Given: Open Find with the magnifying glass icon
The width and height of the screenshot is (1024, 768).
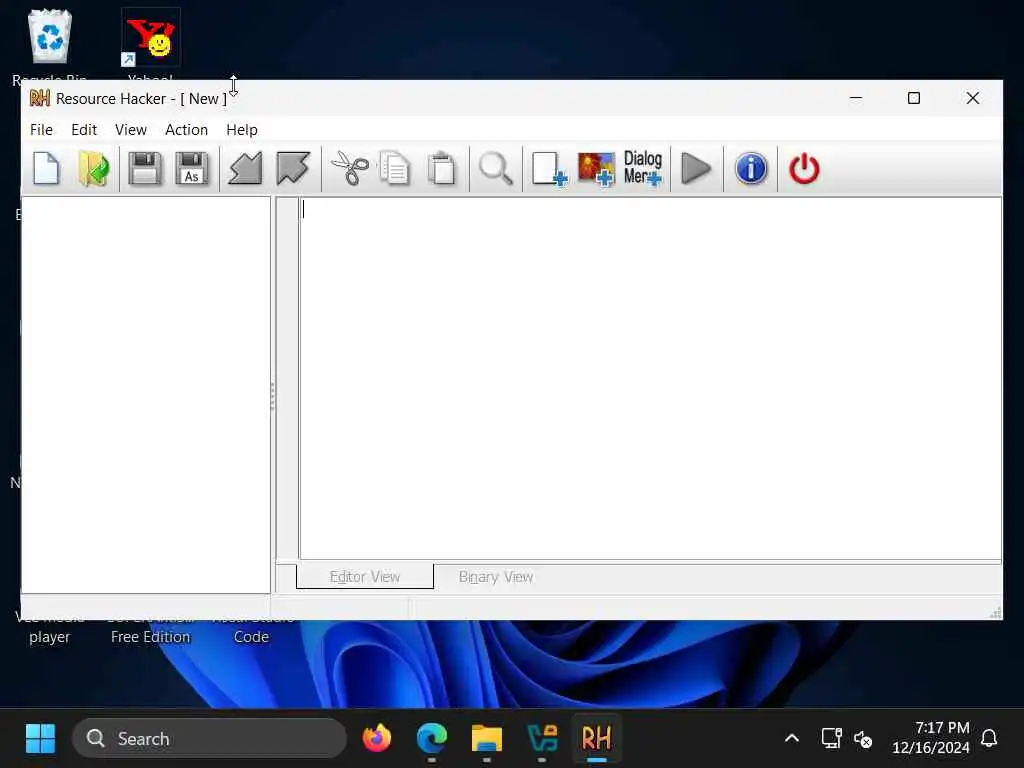Looking at the screenshot, I should click(x=496, y=168).
